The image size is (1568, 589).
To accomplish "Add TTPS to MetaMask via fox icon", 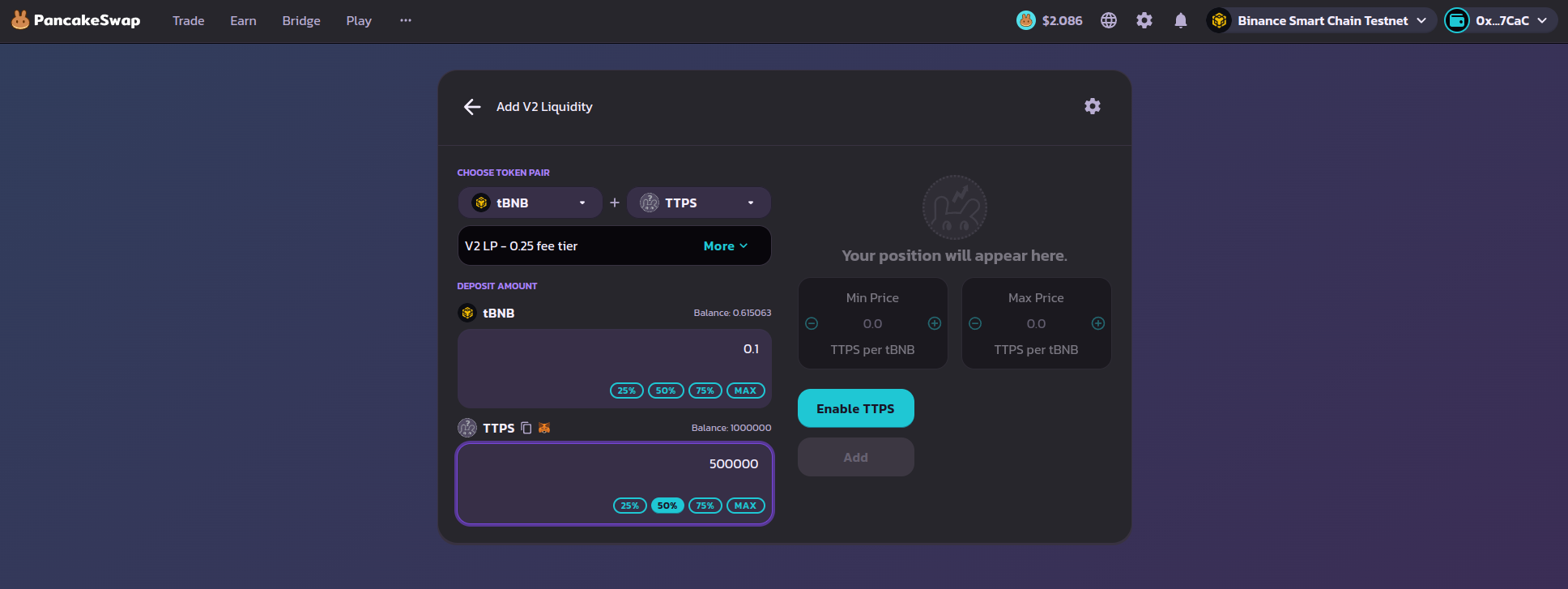I will (544, 428).
